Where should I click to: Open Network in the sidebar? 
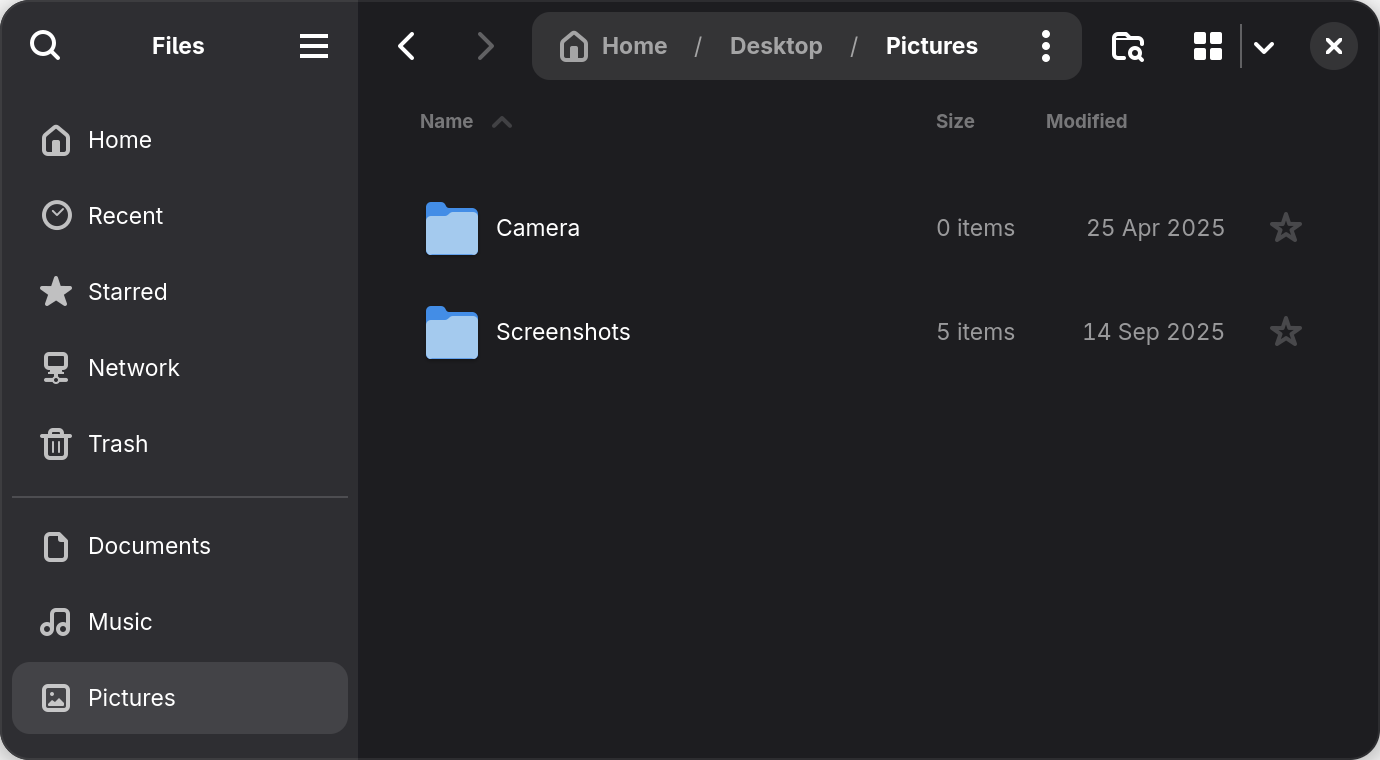pyautogui.click(x=133, y=368)
